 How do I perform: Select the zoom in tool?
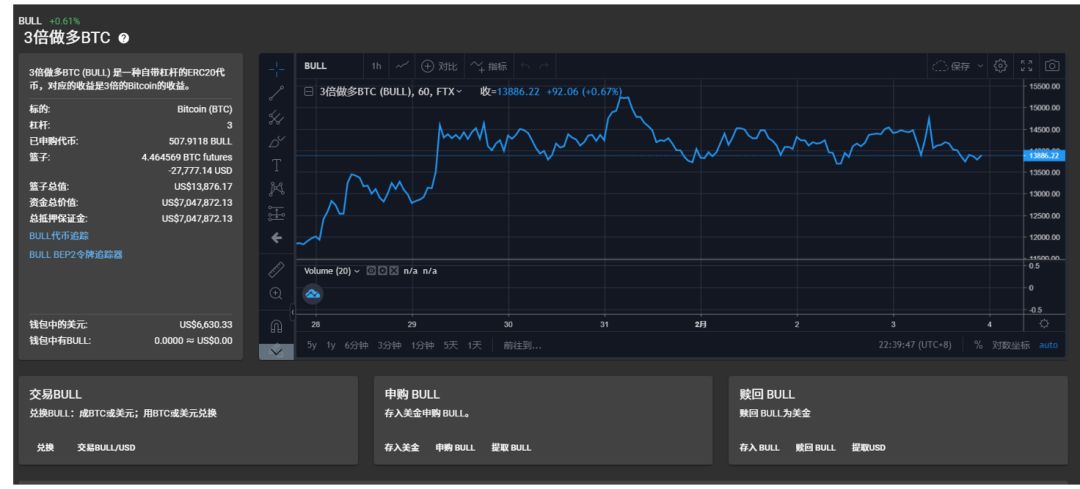[x=276, y=294]
